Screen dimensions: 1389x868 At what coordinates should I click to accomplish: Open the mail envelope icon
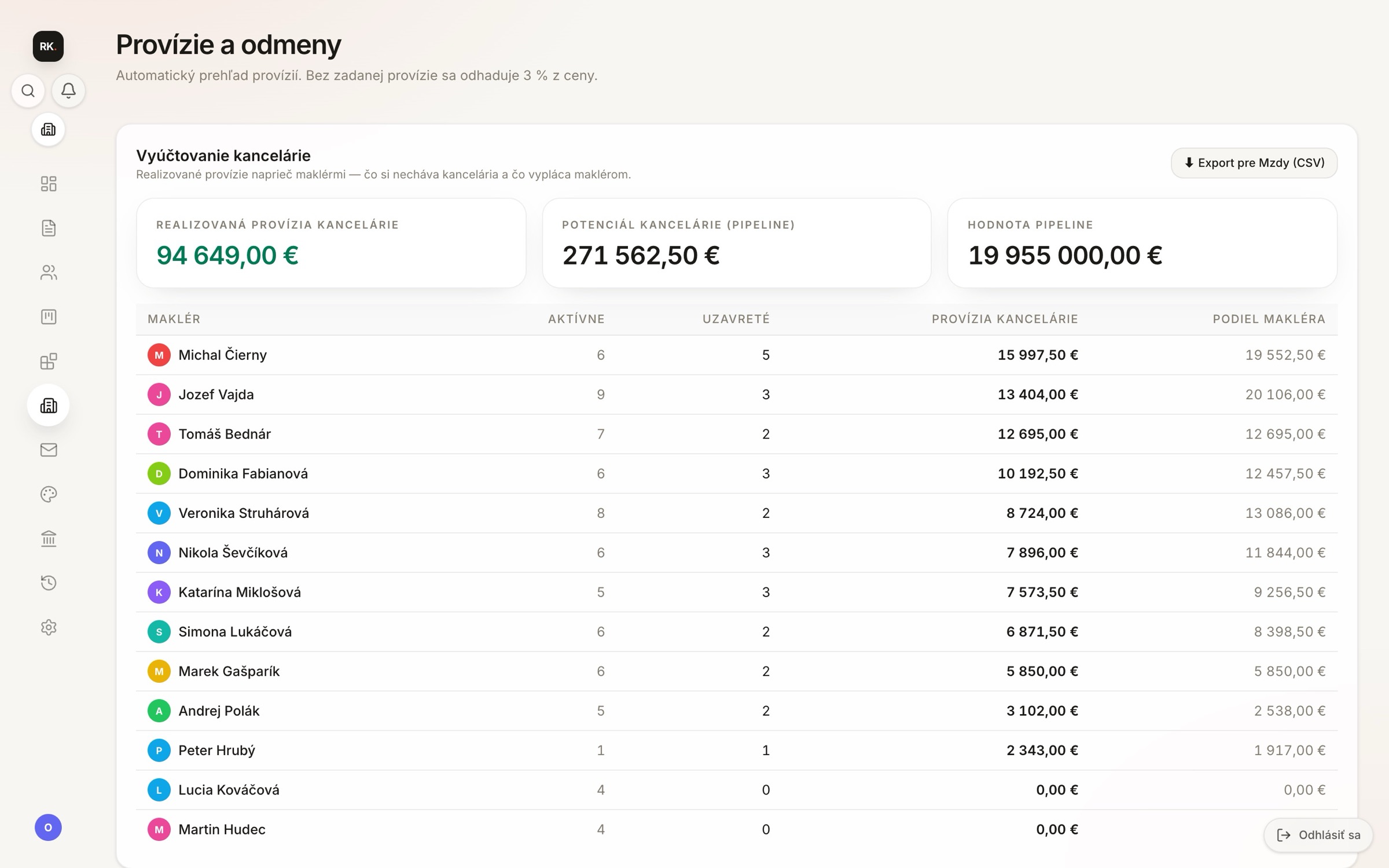[49, 450]
